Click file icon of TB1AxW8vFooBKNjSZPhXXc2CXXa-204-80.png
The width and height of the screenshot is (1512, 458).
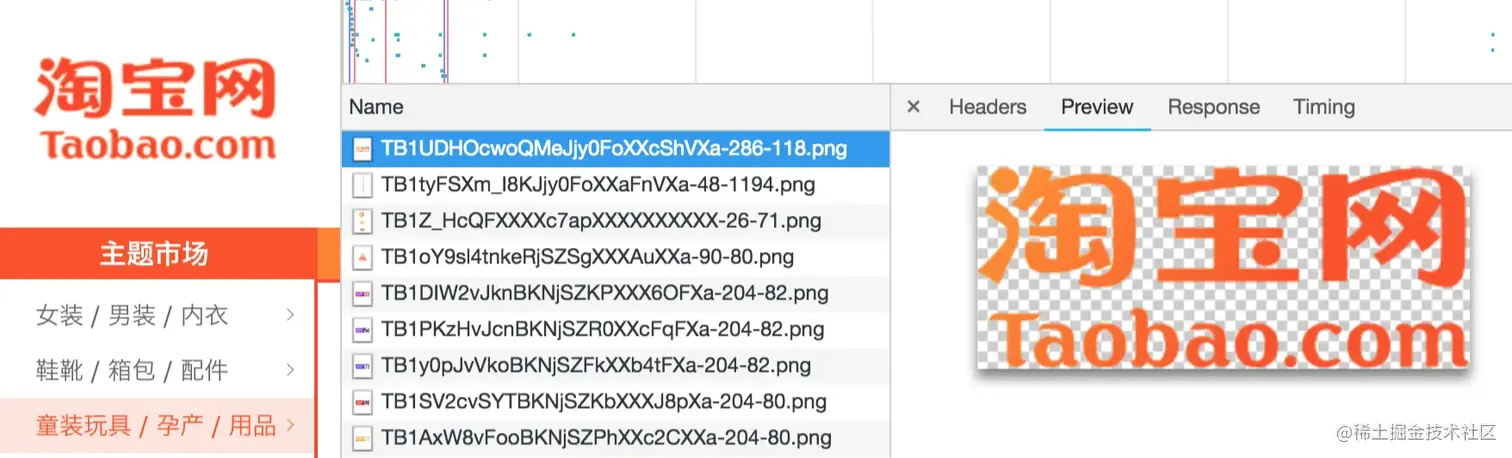[362, 437]
